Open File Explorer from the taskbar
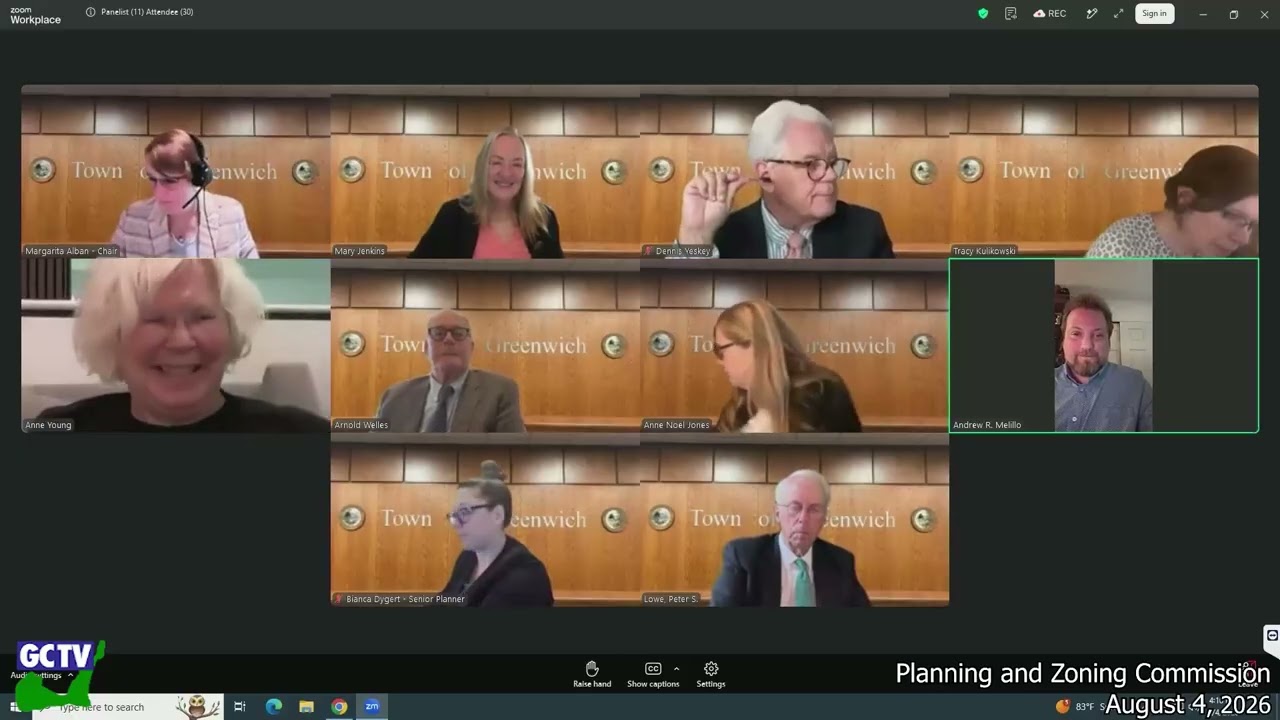This screenshot has width=1280, height=720. point(306,707)
